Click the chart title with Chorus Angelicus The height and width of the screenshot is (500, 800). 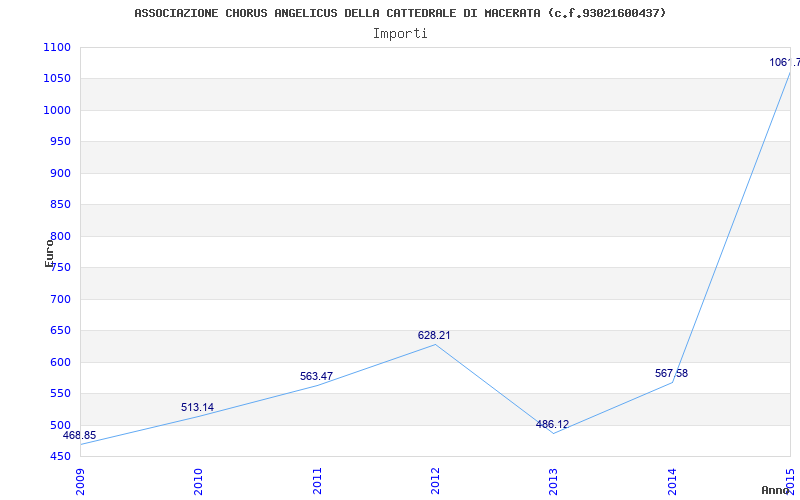tap(401, 13)
